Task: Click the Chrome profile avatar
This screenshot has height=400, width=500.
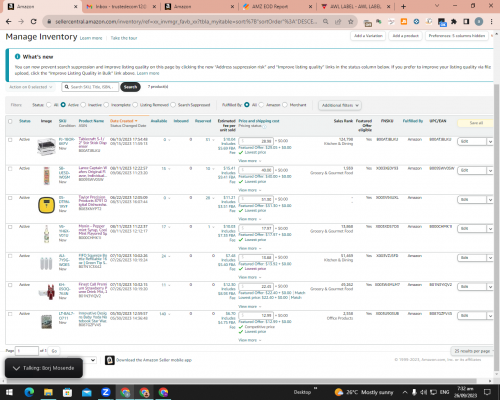Action: click(x=479, y=22)
